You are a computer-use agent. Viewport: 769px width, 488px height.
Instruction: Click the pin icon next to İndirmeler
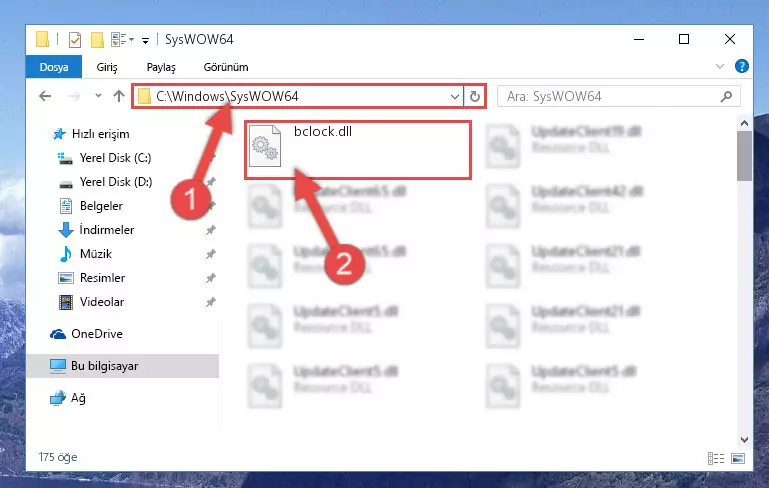click(x=210, y=230)
